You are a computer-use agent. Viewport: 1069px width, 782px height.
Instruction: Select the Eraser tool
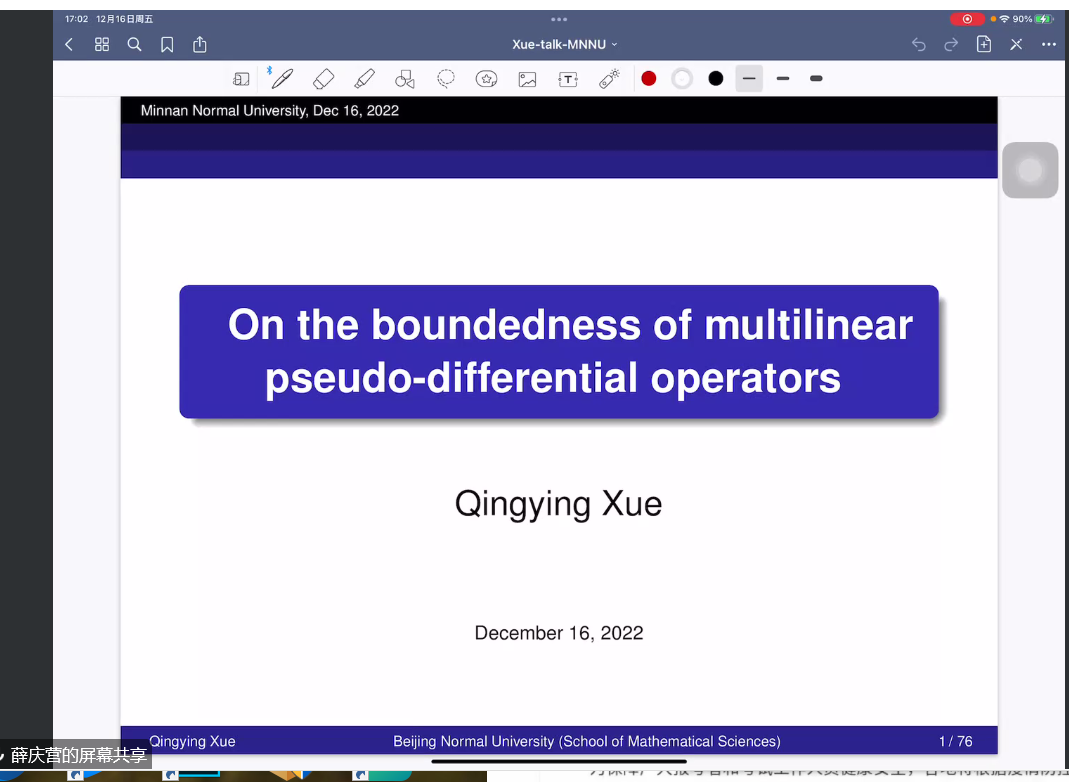[x=323, y=78]
